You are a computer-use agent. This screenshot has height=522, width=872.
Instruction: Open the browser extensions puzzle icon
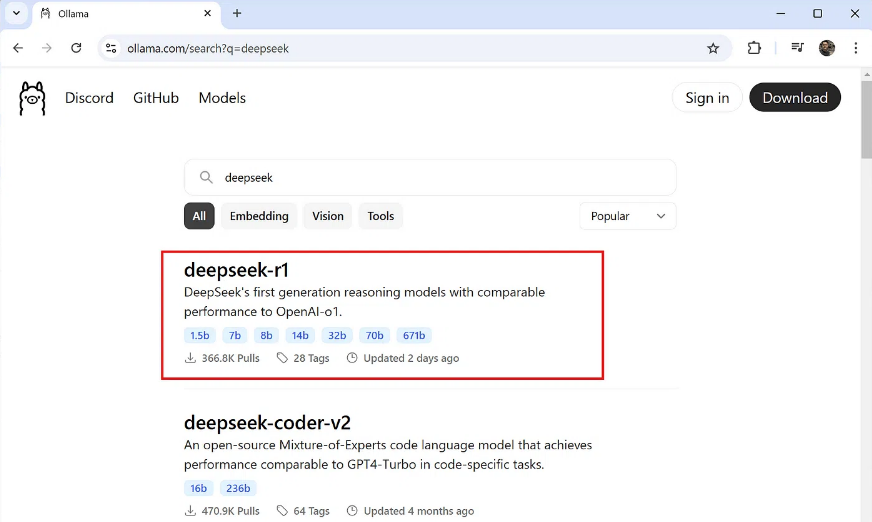pos(755,48)
